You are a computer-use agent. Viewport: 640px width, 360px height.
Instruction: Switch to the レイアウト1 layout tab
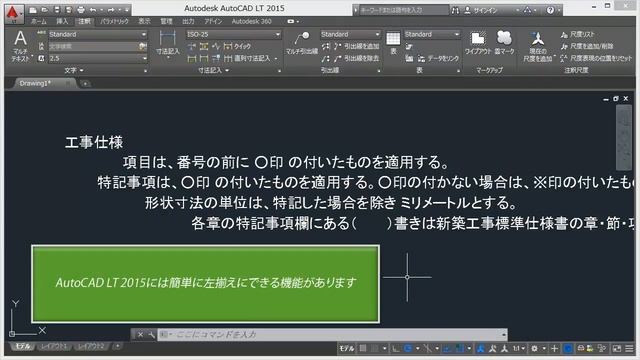(x=53, y=347)
